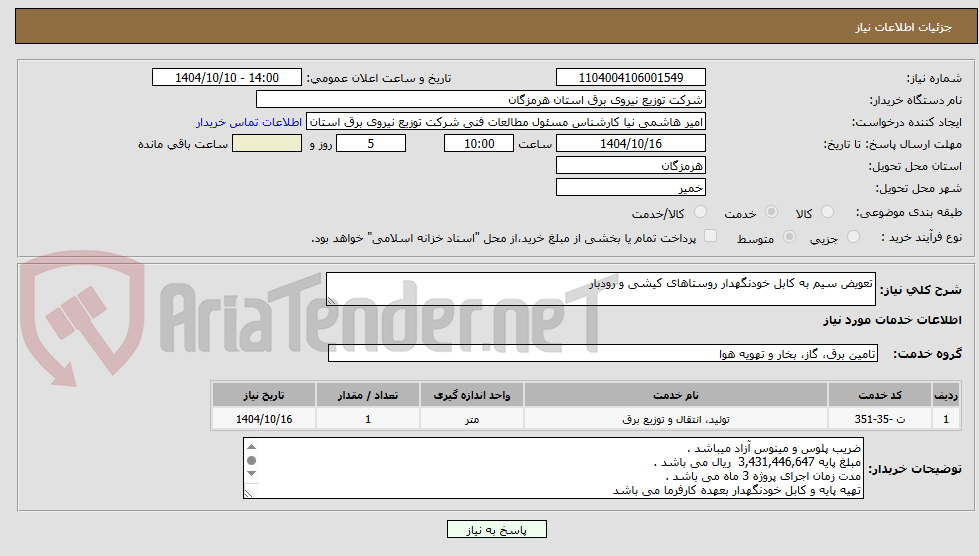
Task: Click the واحد اندازه گیری column header
Action: click(472, 395)
